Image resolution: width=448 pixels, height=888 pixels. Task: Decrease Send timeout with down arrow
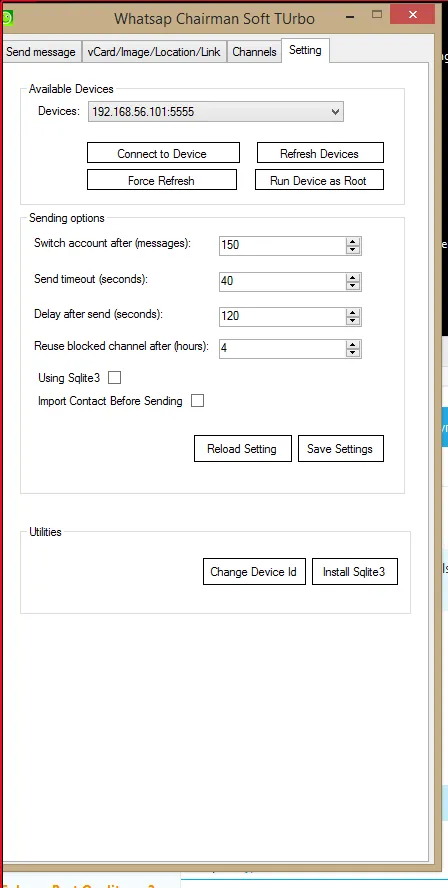[353, 286]
